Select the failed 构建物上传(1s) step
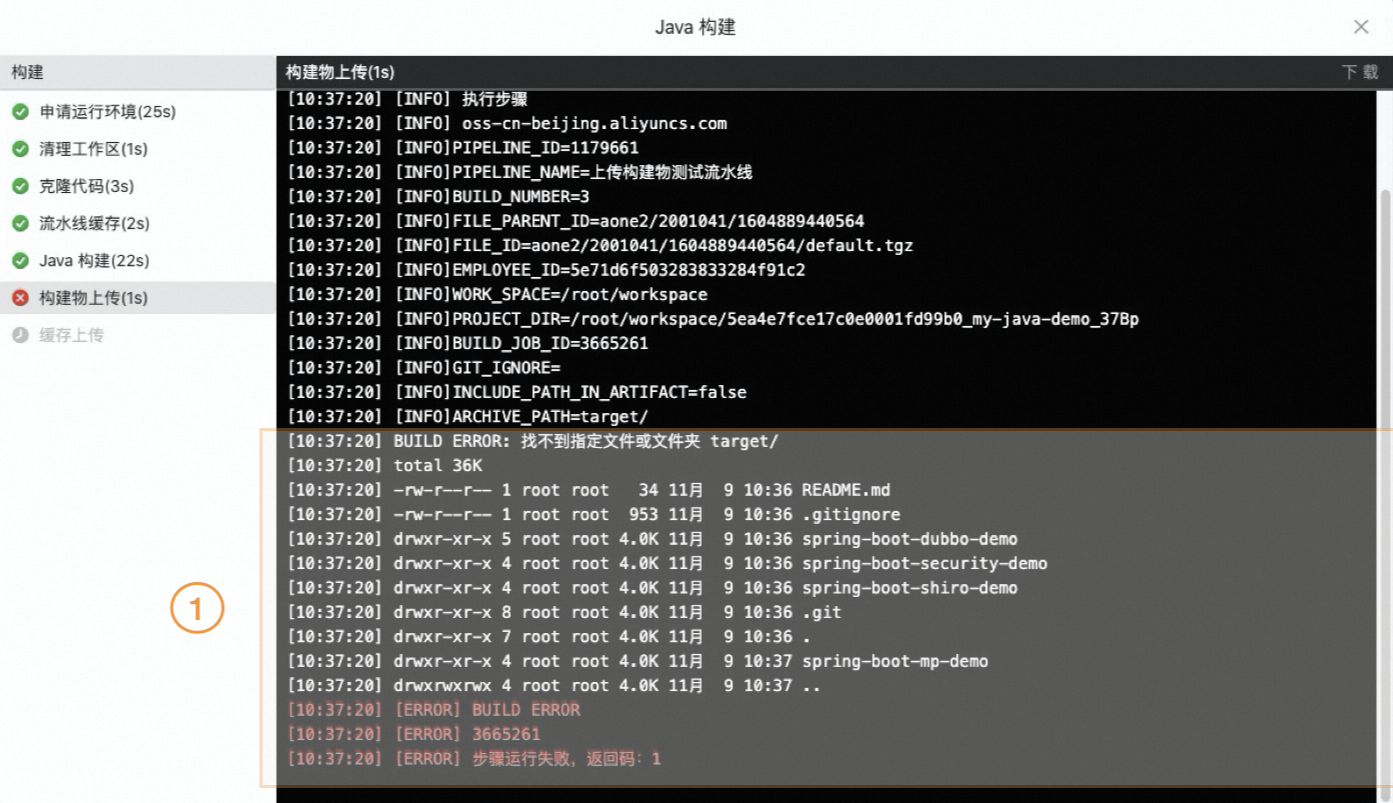The image size is (1393, 803). [138, 298]
